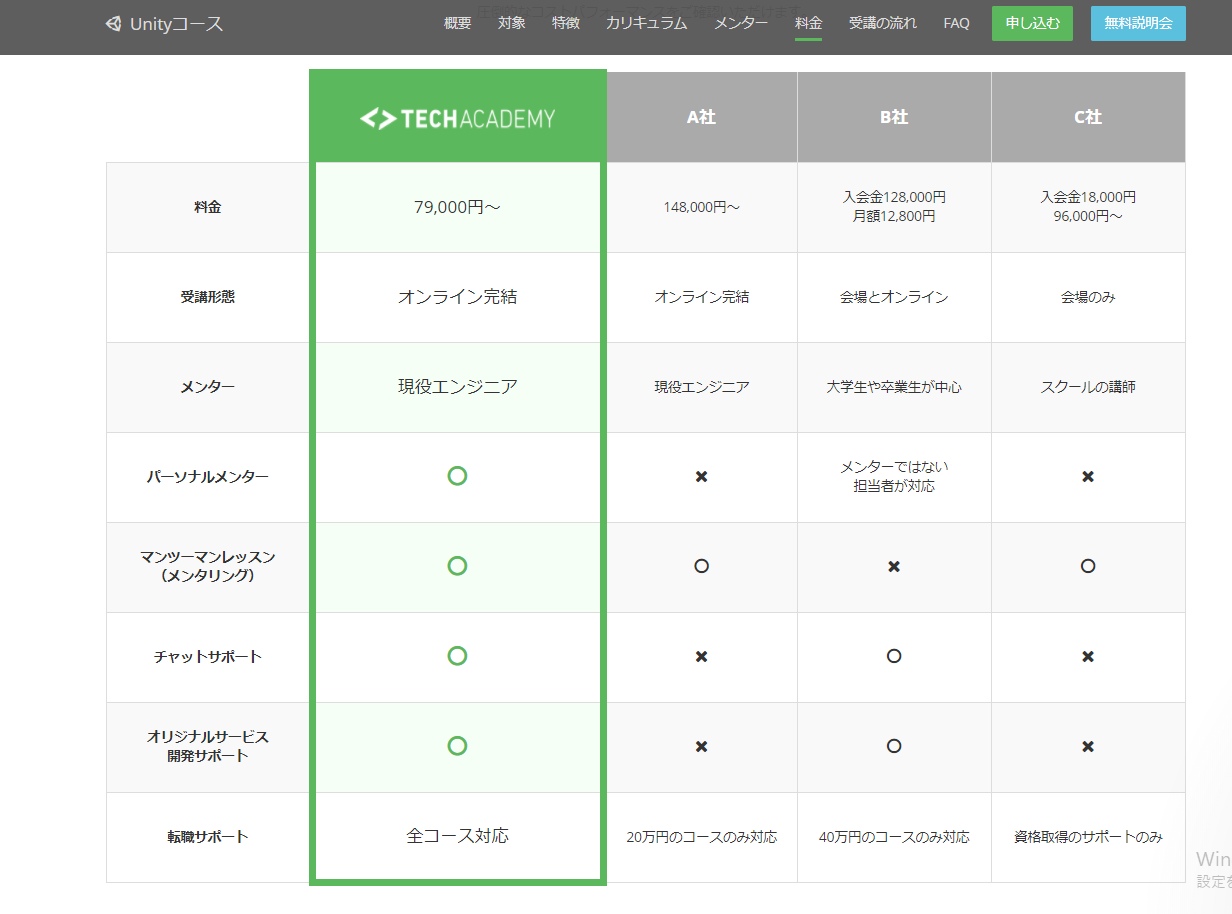Click the 資格取得のサポートのみ cell

[1088, 837]
